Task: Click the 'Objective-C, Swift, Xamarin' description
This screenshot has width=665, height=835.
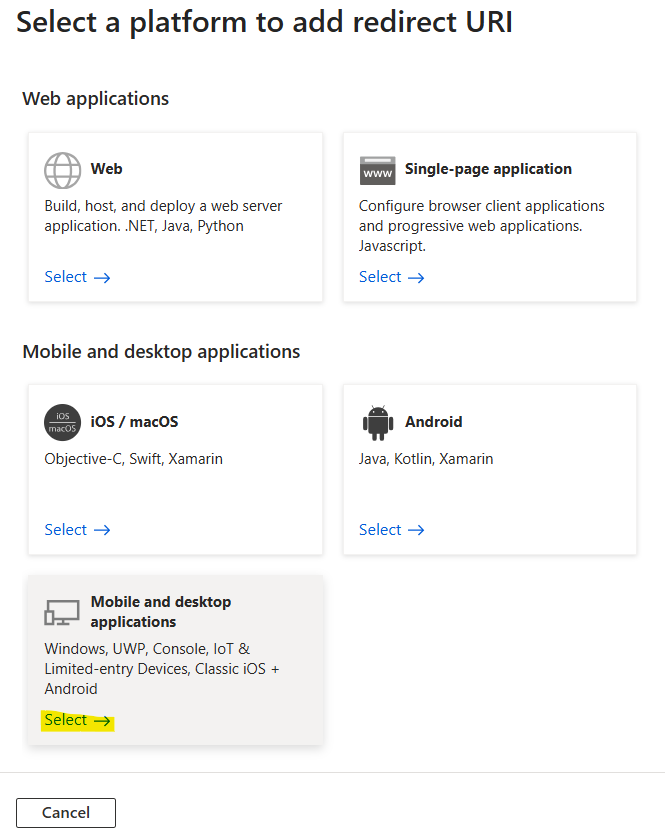Action: pos(133,459)
